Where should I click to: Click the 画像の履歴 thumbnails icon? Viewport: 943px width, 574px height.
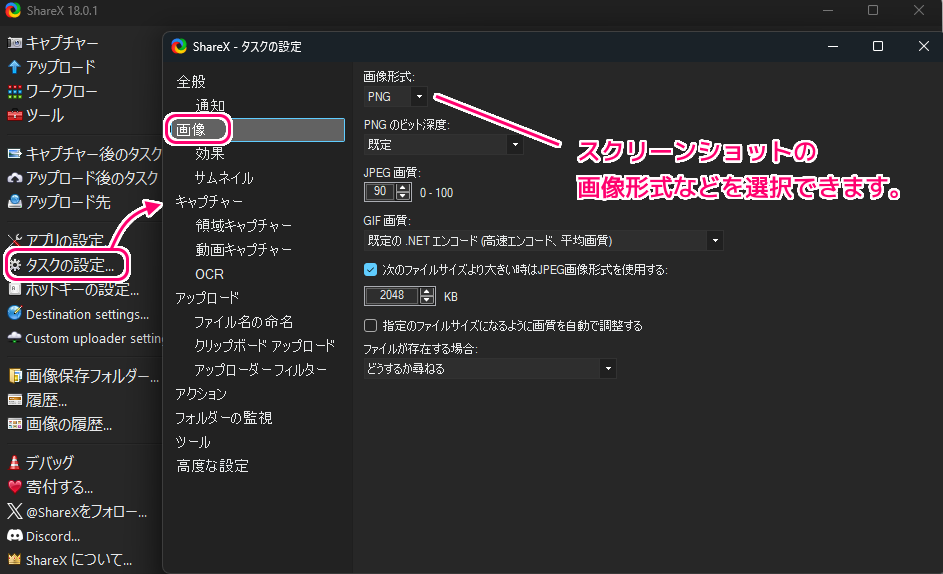coord(14,424)
